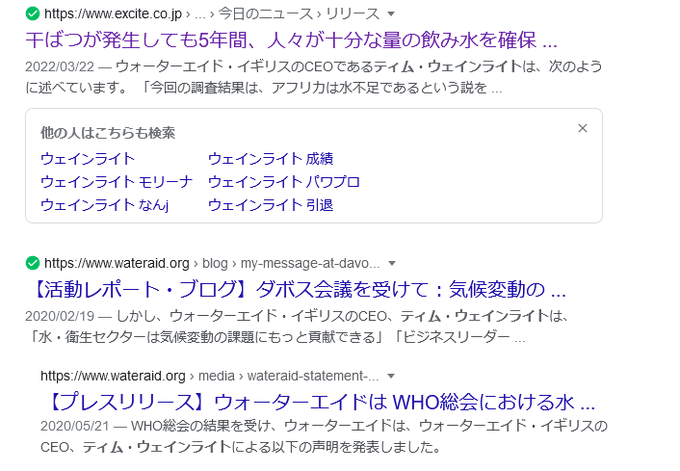680x471 pixels.
Task: Click the https://www.excite.co.jp URL text
Action: coord(113,14)
